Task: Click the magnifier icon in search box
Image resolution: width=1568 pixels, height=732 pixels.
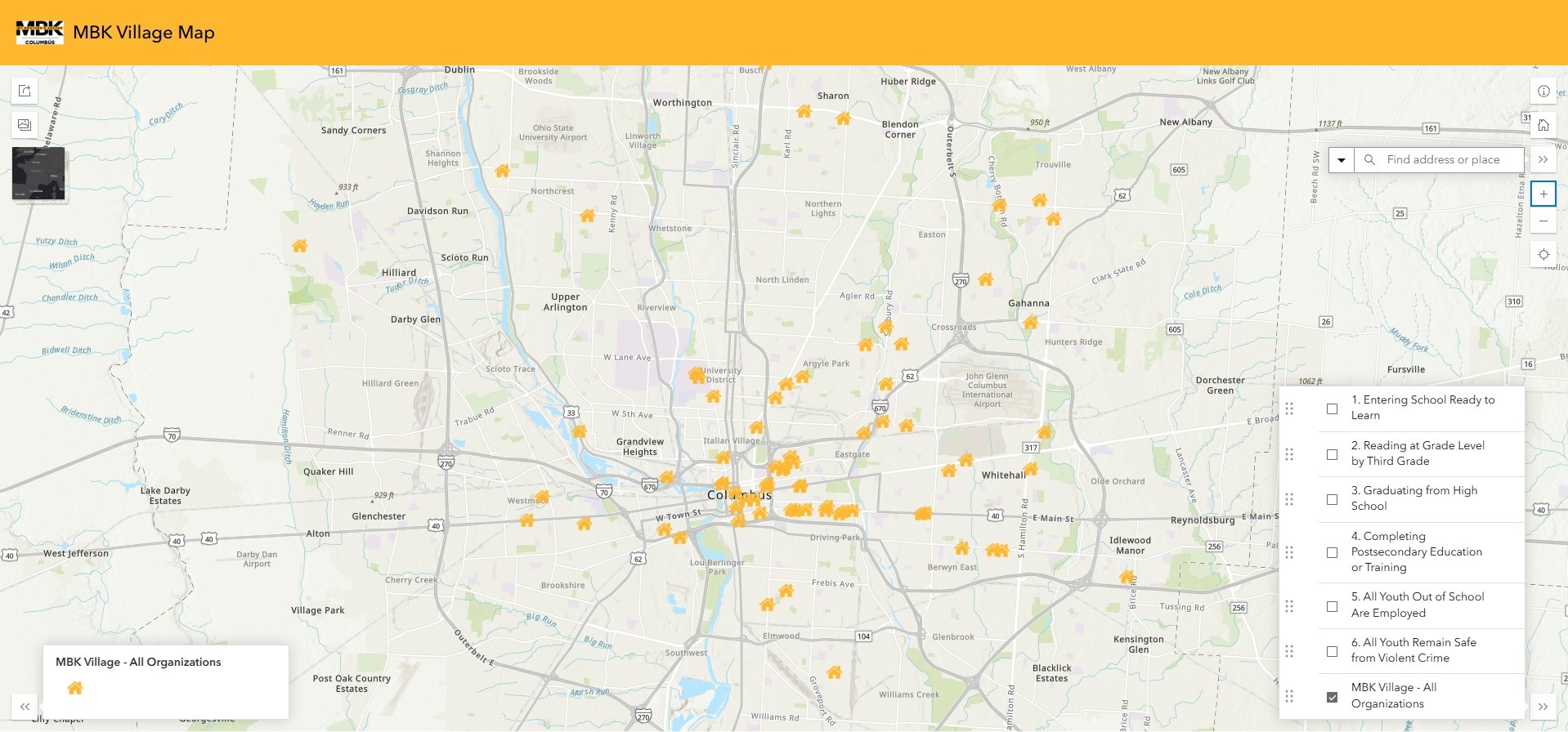Action: point(1369,160)
